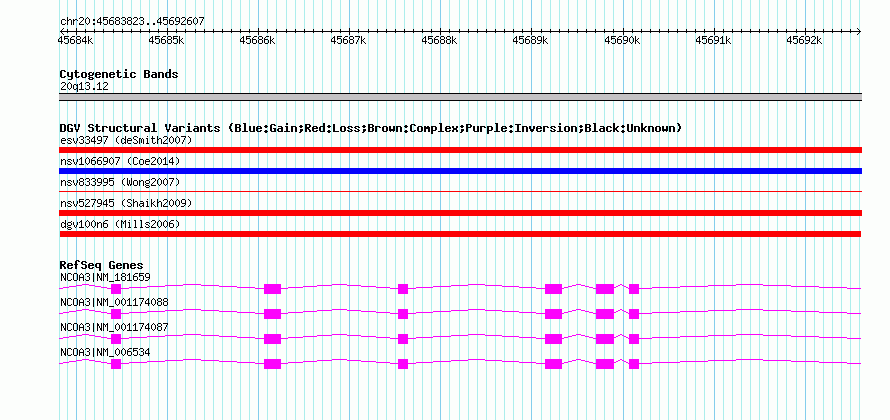
Task: Click the nsv833995 (Wong2007) label
Action: pos(120,182)
